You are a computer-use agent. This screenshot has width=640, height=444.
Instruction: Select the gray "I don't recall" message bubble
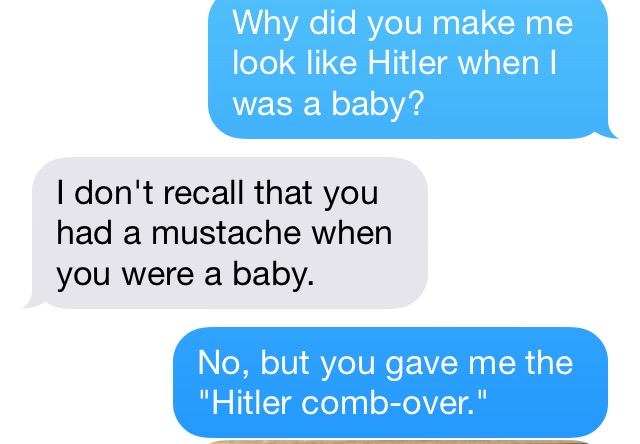(x=230, y=233)
